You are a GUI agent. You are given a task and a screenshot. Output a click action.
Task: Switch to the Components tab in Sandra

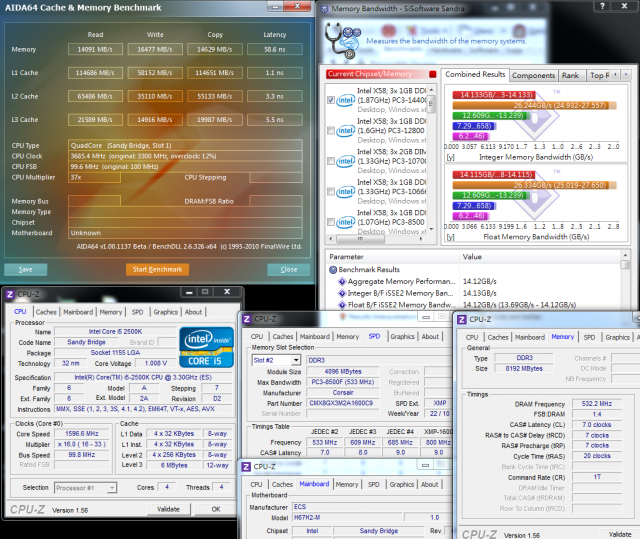point(534,75)
